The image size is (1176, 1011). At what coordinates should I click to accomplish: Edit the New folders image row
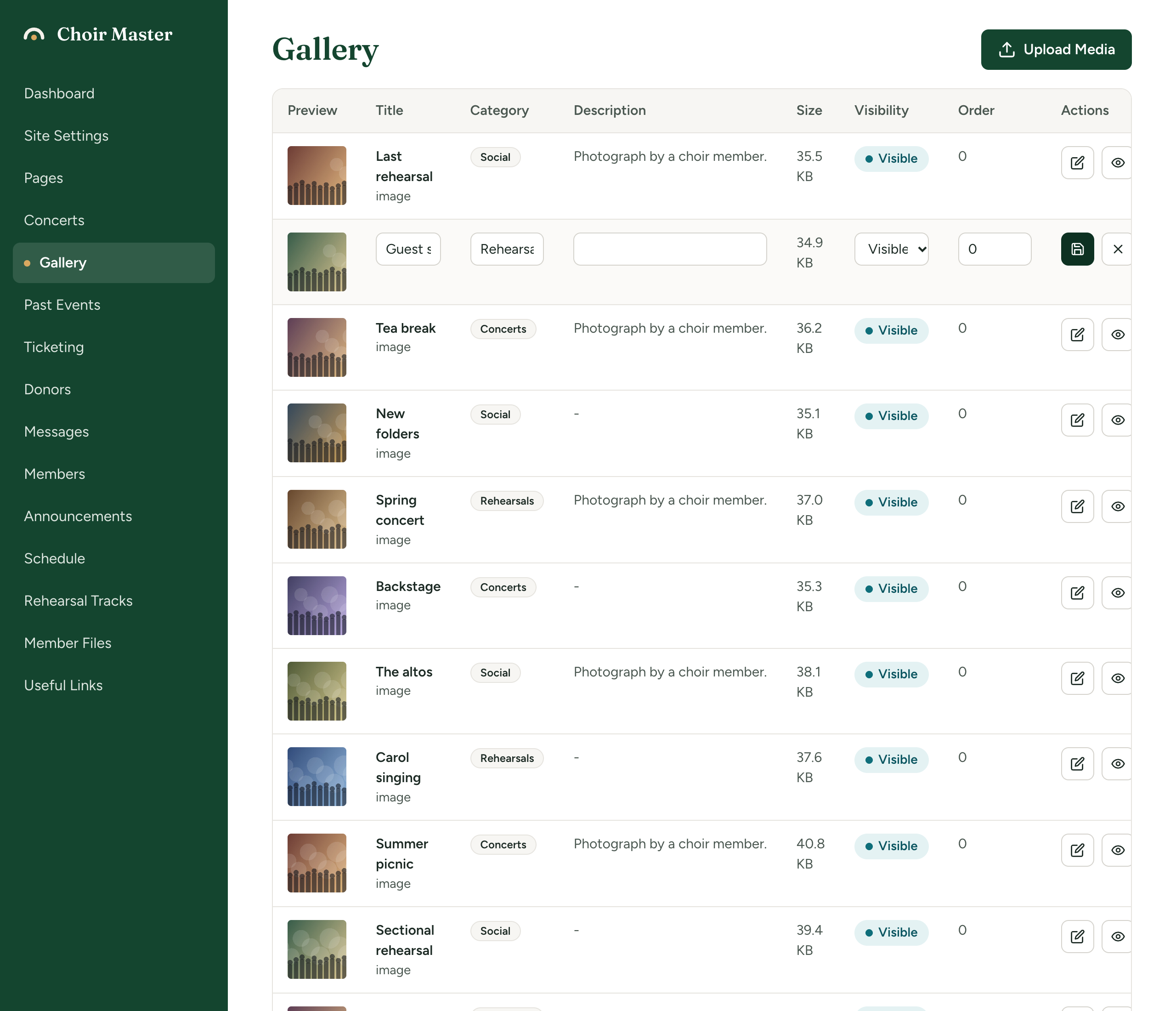(1077, 420)
